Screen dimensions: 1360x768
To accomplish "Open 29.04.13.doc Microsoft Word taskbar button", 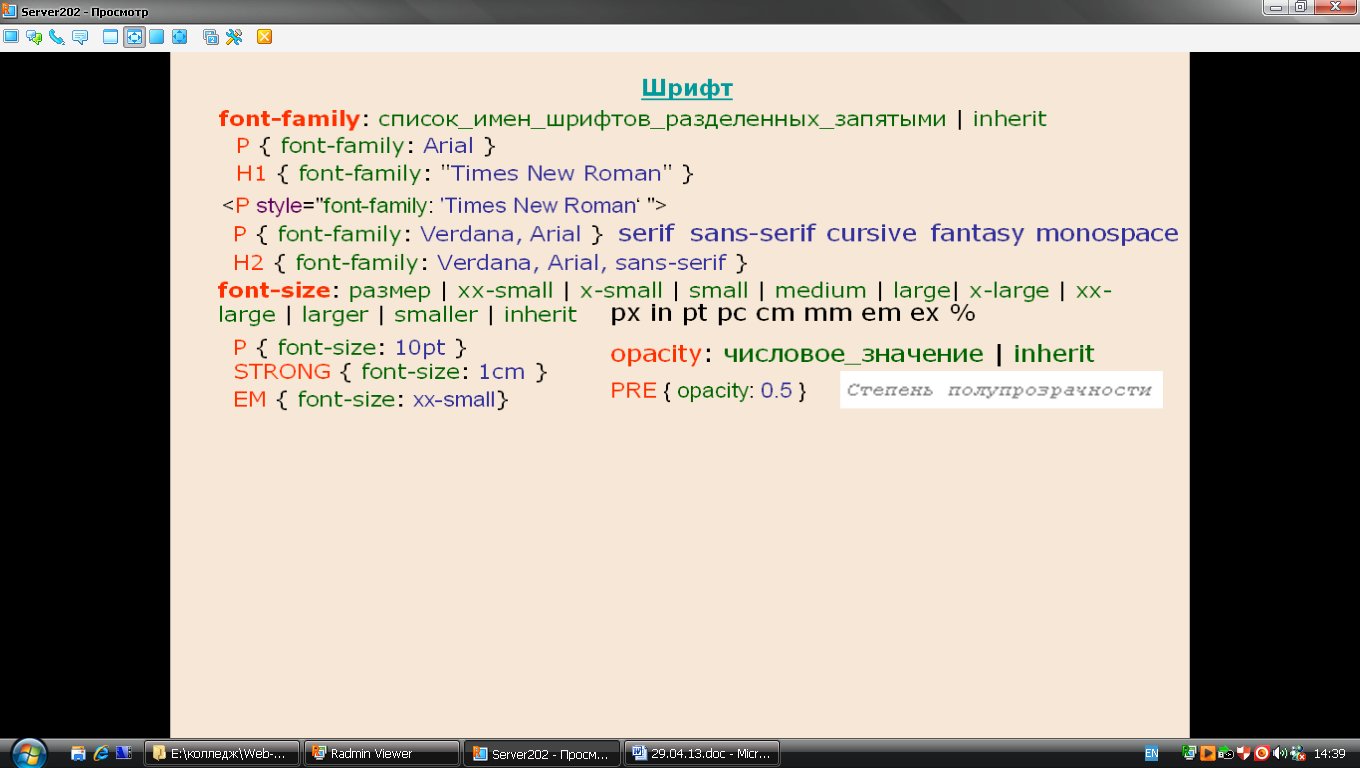I will pyautogui.click(x=702, y=754).
